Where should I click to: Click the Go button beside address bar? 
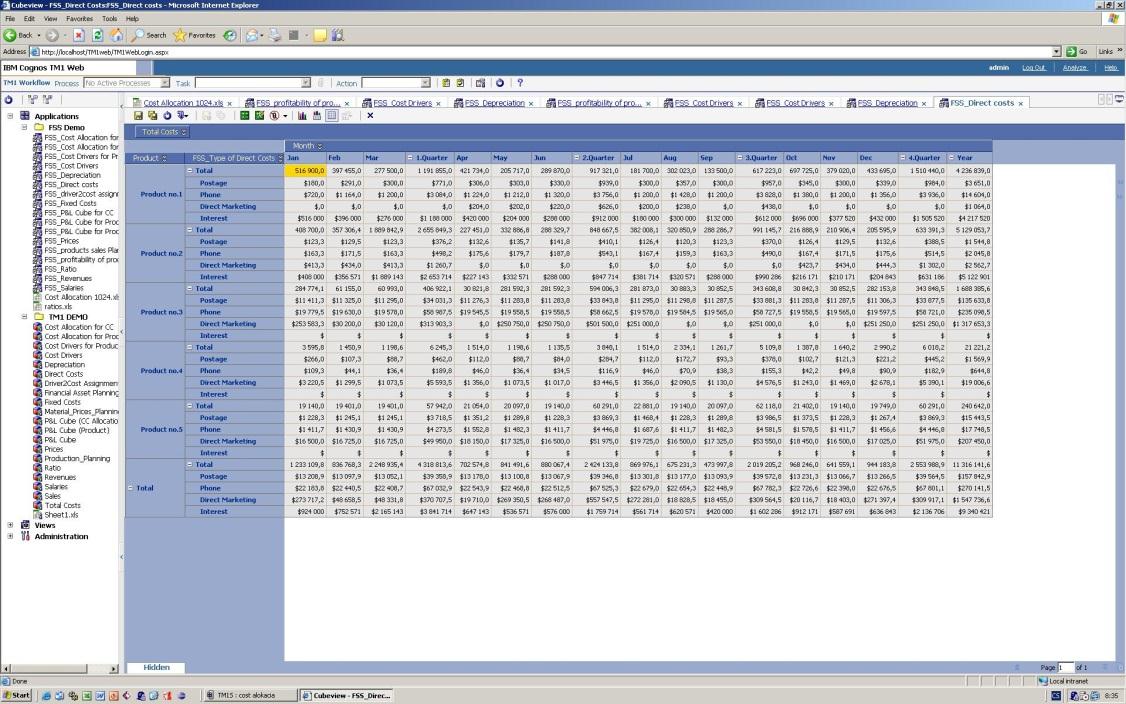1077,52
